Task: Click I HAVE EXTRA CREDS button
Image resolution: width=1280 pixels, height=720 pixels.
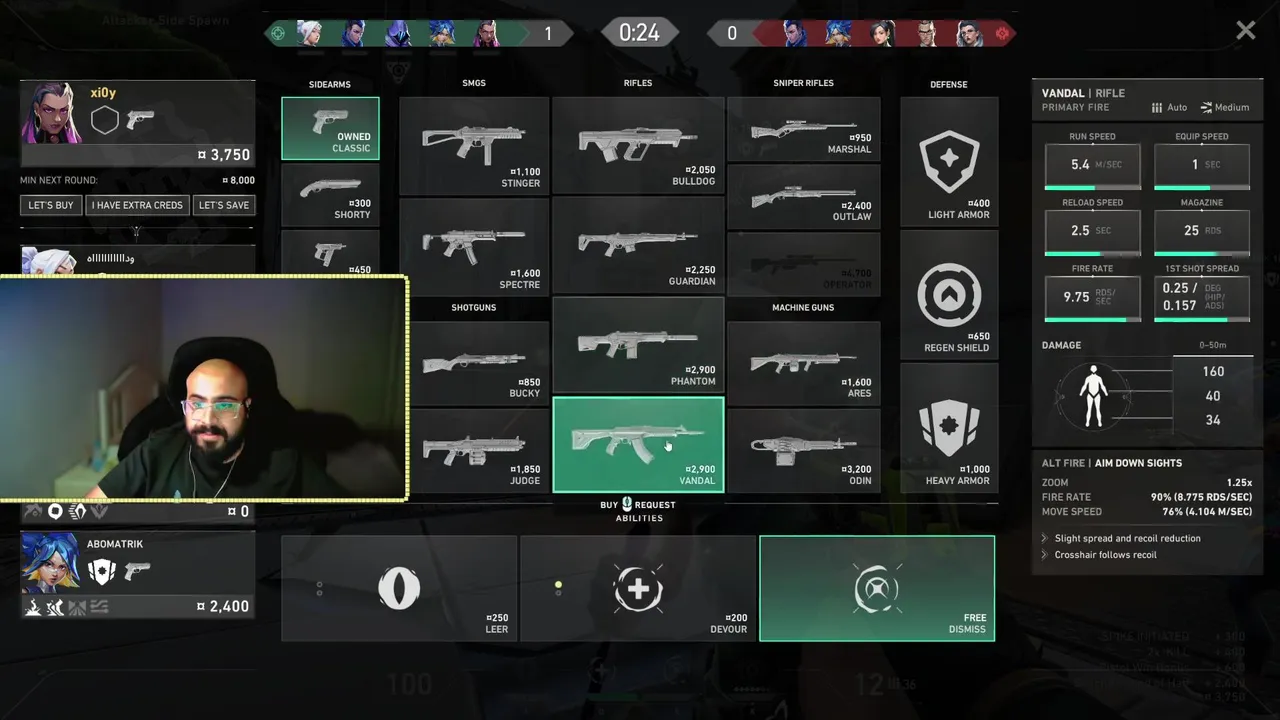Action: point(137,205)
